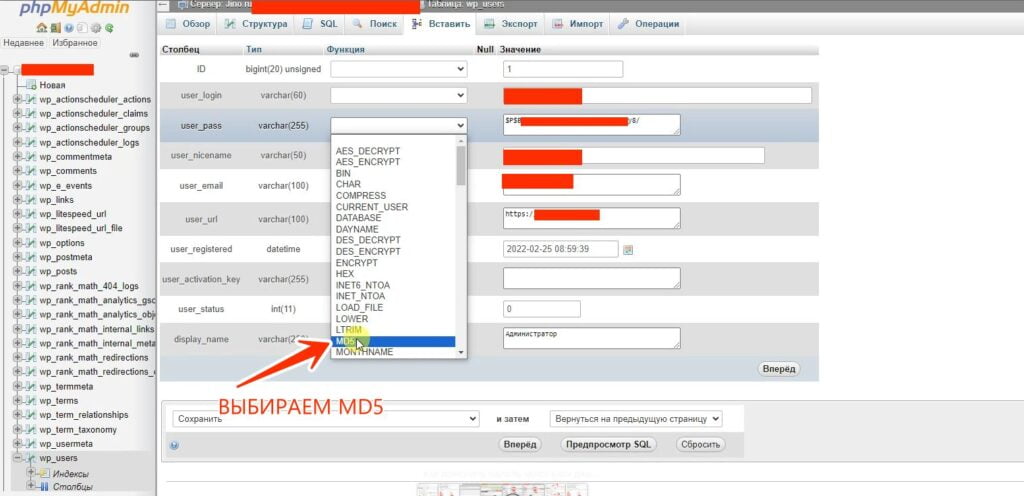The image size is (1024, 496).
Task: Click the Функция column header
Action: 345,50
